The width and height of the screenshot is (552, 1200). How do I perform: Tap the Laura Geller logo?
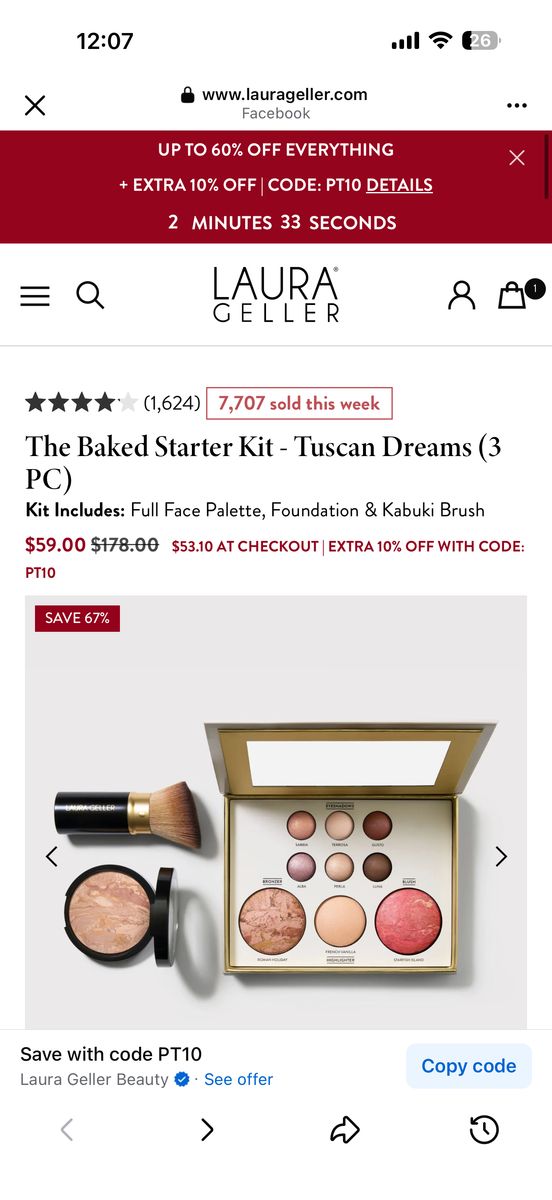click(276, 294)
